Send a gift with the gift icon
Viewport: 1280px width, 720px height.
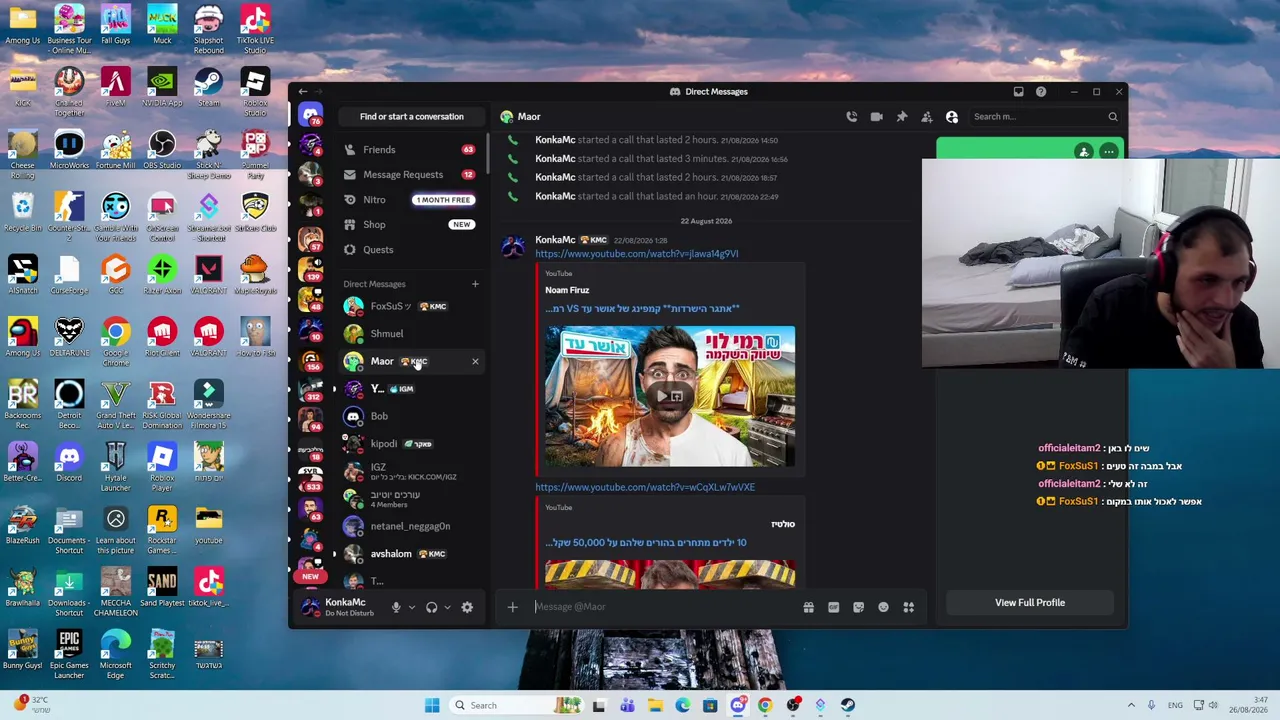808,607
